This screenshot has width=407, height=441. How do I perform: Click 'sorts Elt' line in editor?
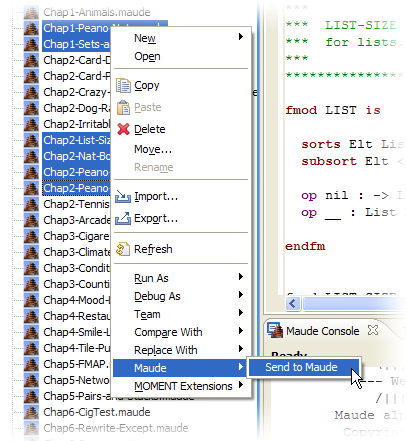353,144
